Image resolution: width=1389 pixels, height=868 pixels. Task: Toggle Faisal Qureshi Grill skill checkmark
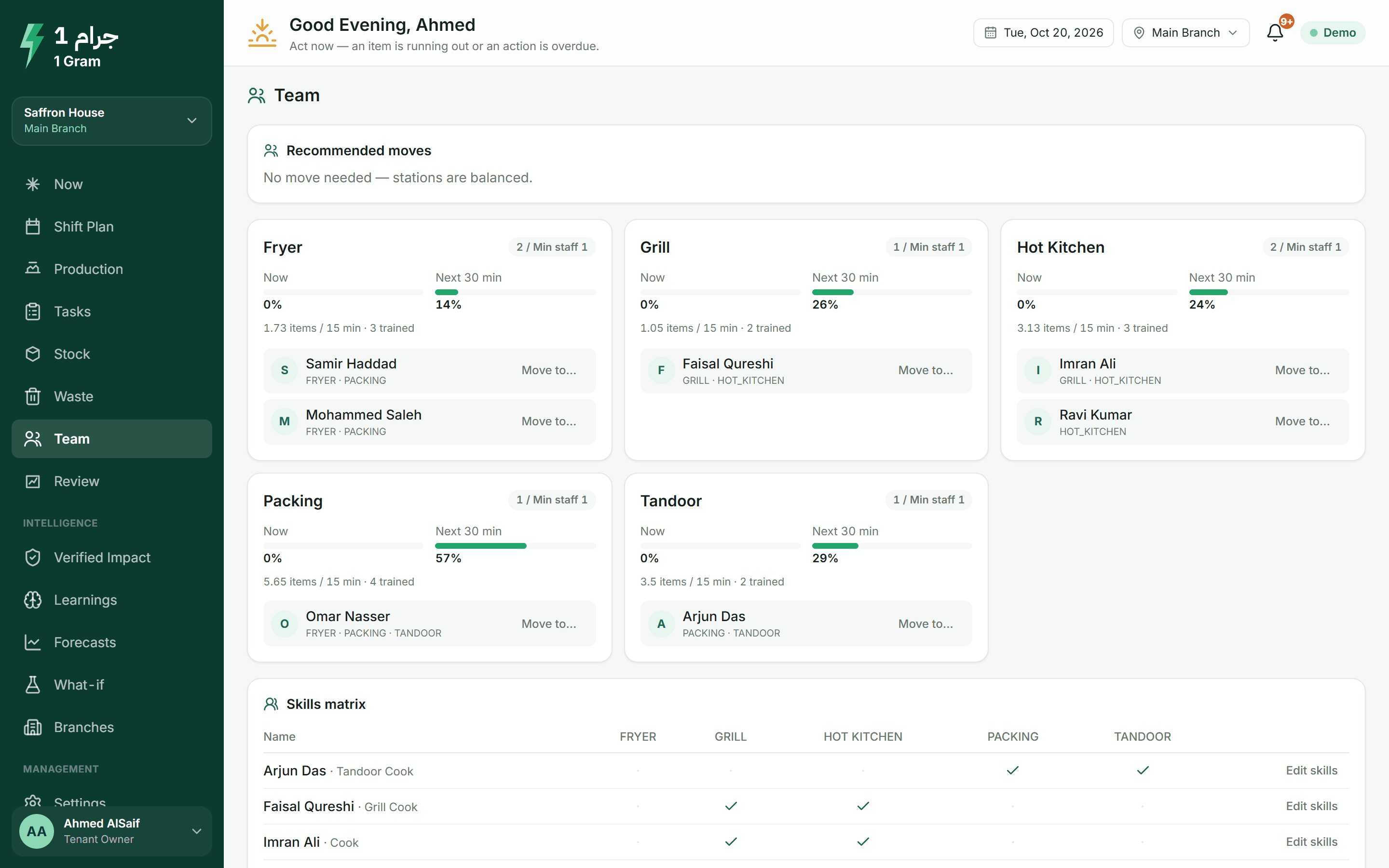tap(731, 806)
